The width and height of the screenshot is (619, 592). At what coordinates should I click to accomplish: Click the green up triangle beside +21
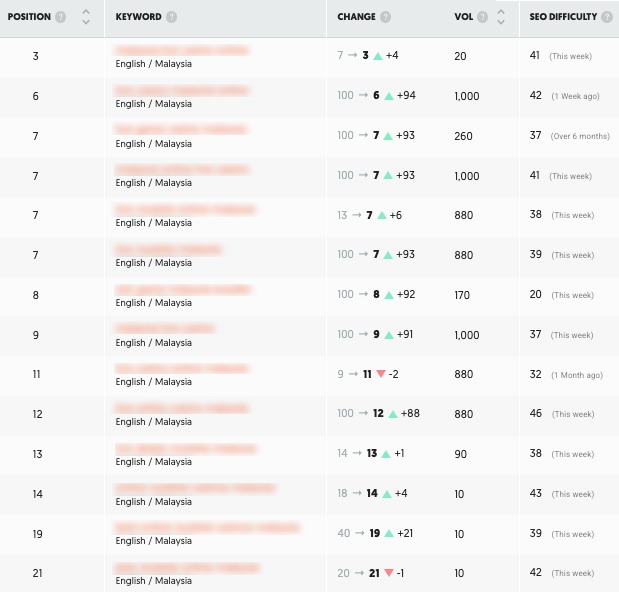pyautogui.click(x=389, y=533)
